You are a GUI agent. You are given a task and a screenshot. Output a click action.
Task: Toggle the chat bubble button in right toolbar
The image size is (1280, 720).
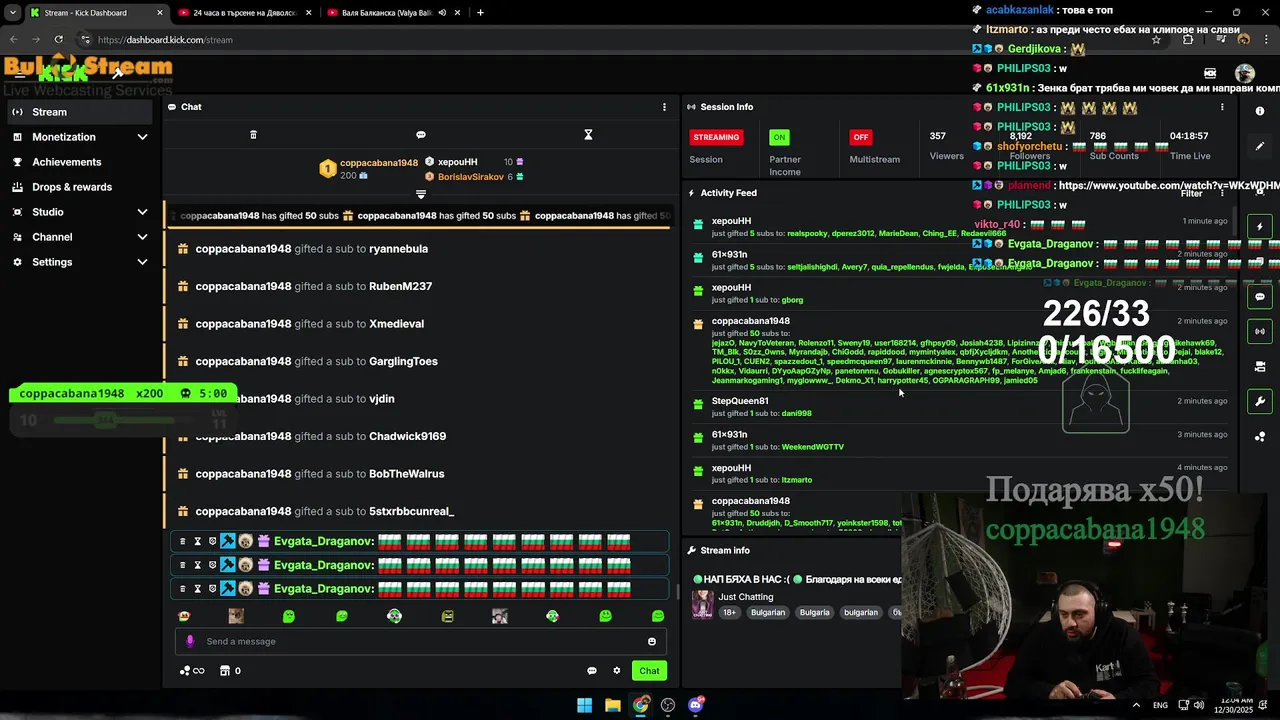[1260, 297]
